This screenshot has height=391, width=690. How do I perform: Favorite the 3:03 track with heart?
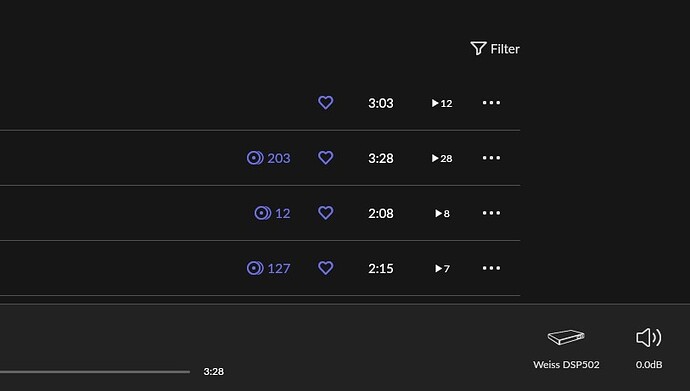tap(326, 102)
